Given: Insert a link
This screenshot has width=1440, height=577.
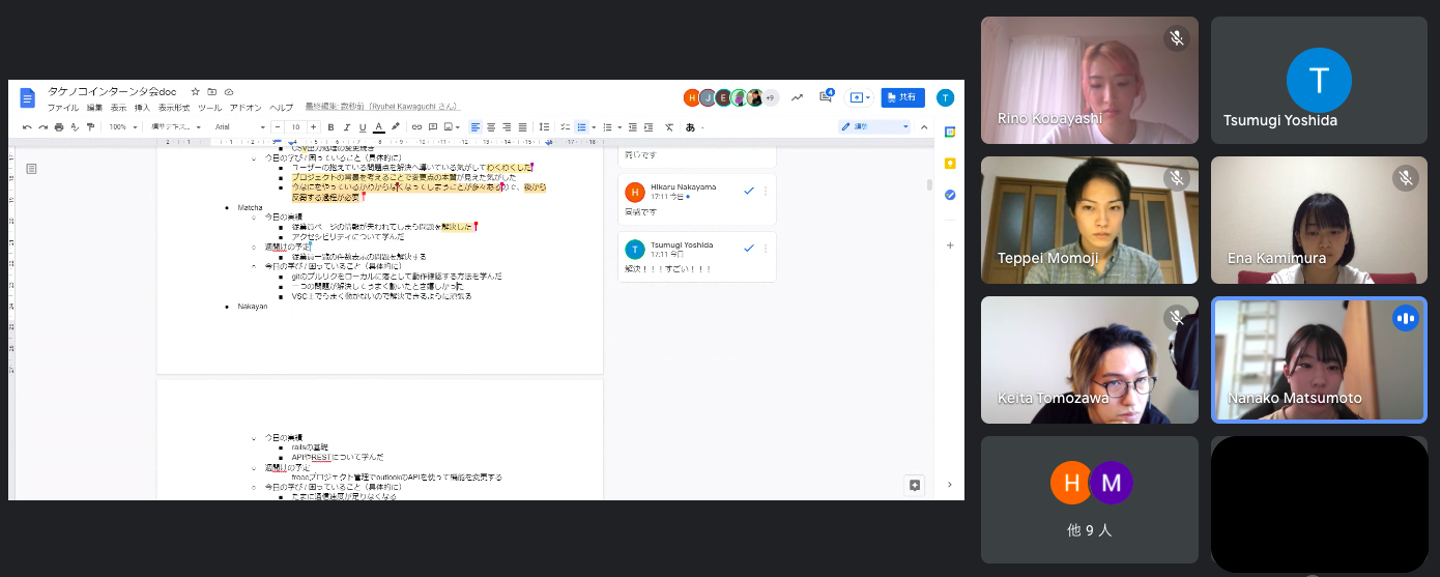Looking at the screenshot, I should click(x=416, y=127).
